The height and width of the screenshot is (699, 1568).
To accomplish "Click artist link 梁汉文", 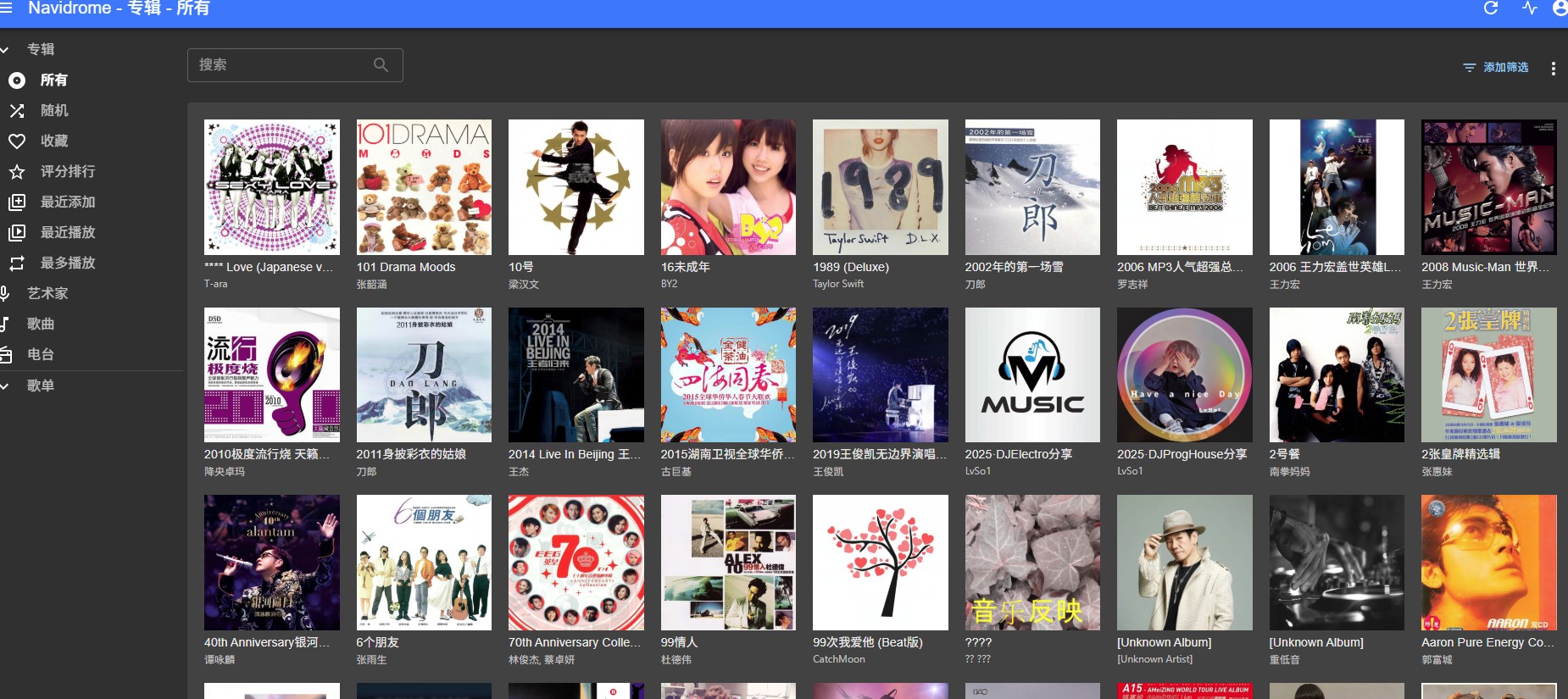I will (x=524, y=285).
